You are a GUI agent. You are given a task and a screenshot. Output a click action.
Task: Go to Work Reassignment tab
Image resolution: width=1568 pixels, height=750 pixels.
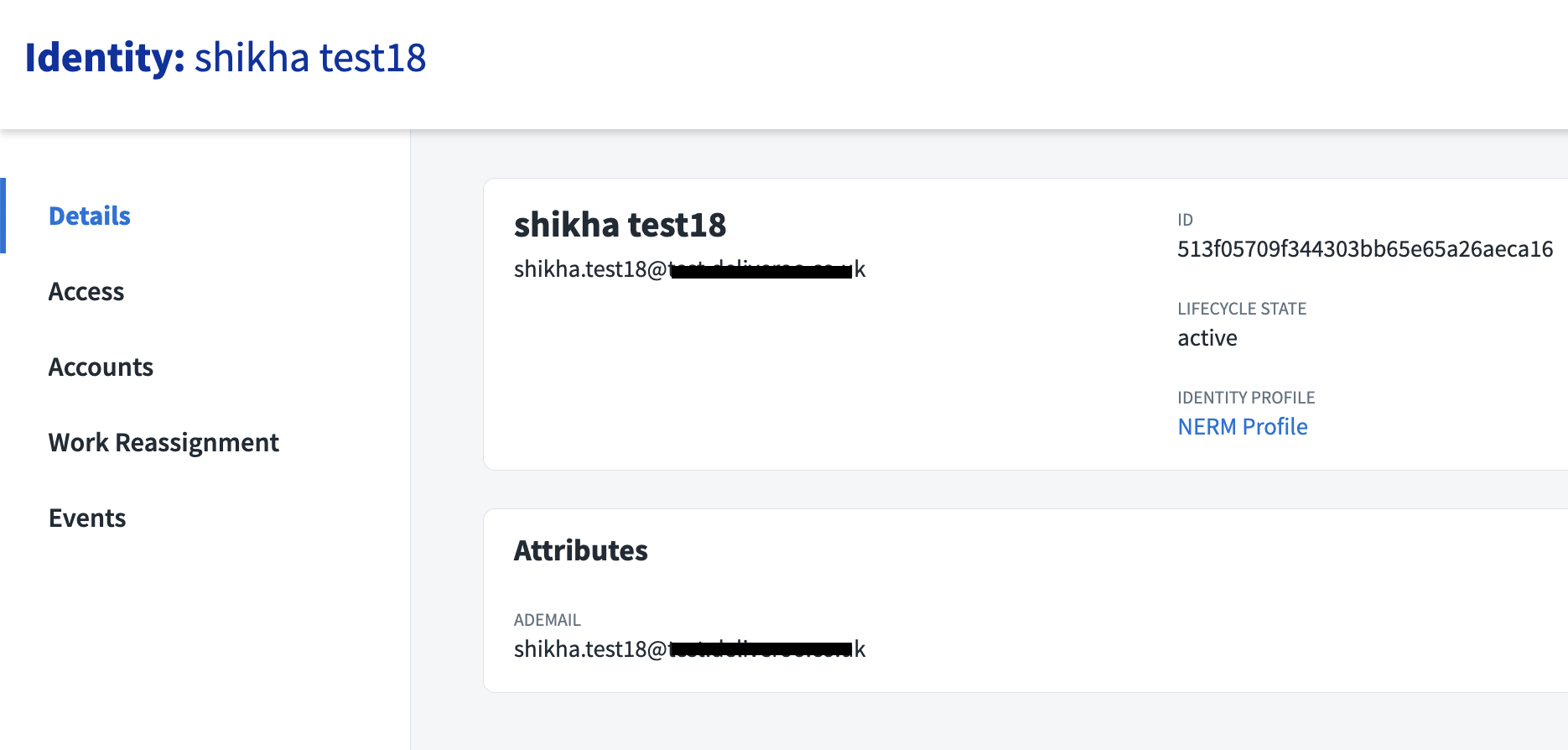pyautogui.click(x=164, y=443)
